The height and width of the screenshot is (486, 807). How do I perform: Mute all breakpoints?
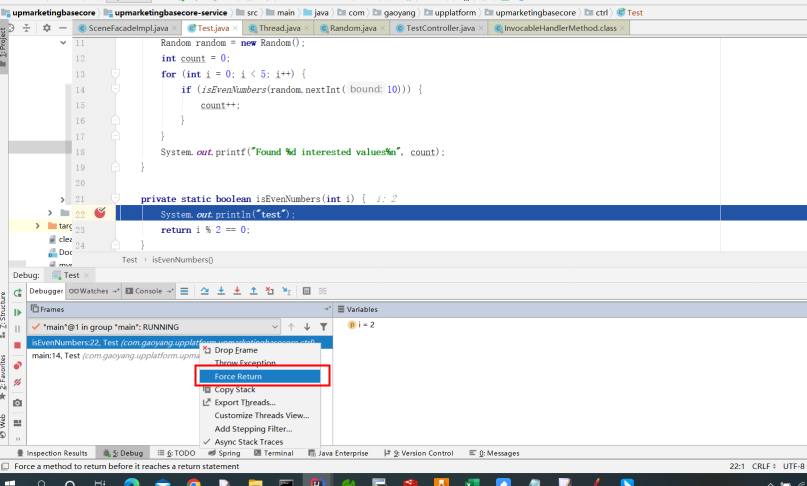[17, 382]
